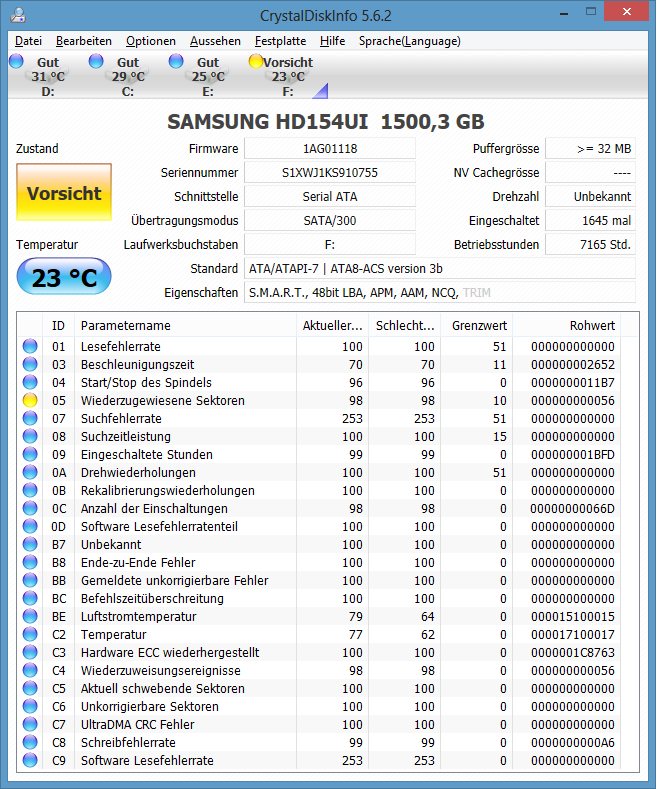Click the status icon for Rekalibrierungswiederholungen

click(30, 491)
